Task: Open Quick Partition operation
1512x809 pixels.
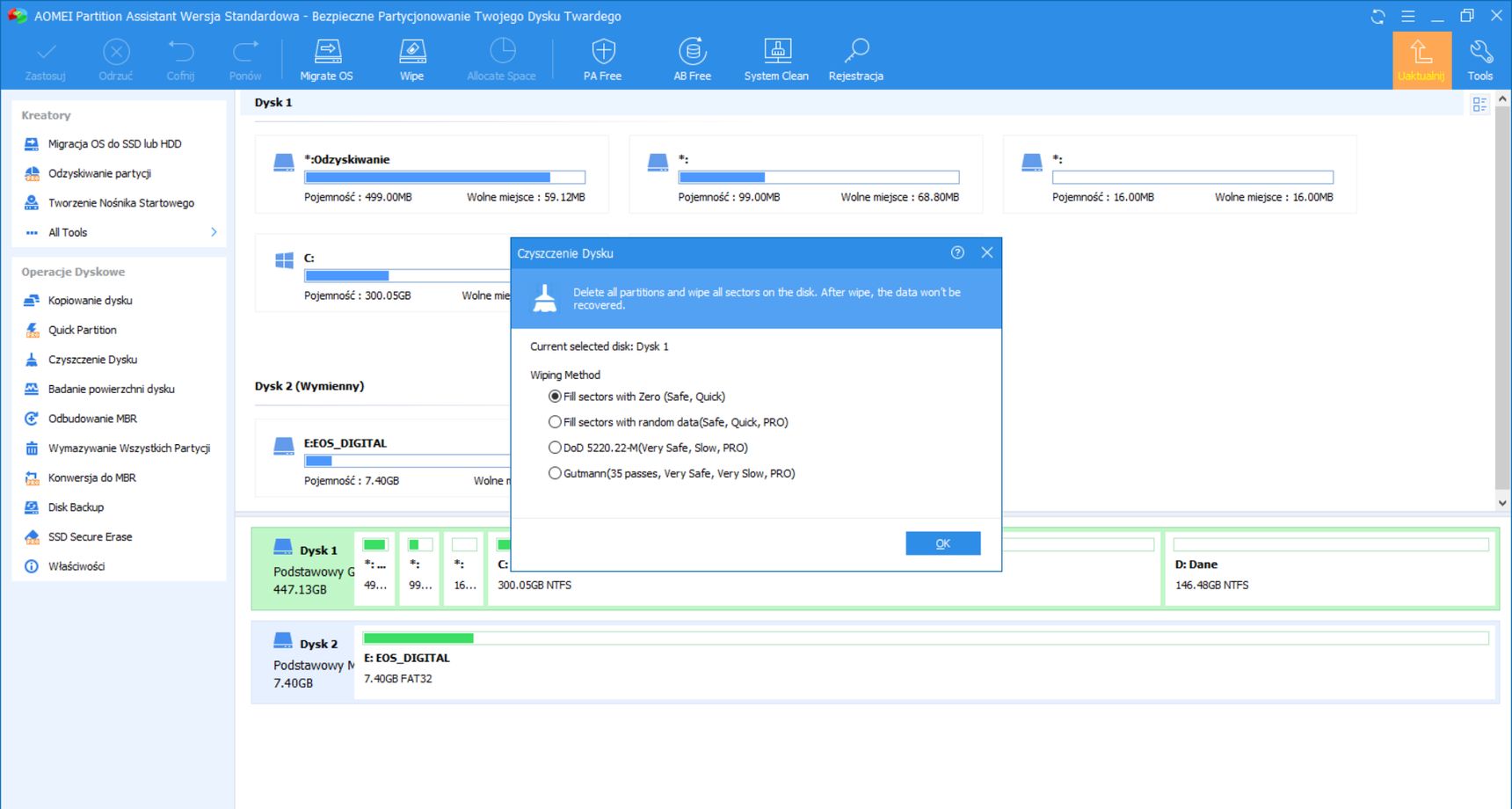Action: [x=82, y=330]
